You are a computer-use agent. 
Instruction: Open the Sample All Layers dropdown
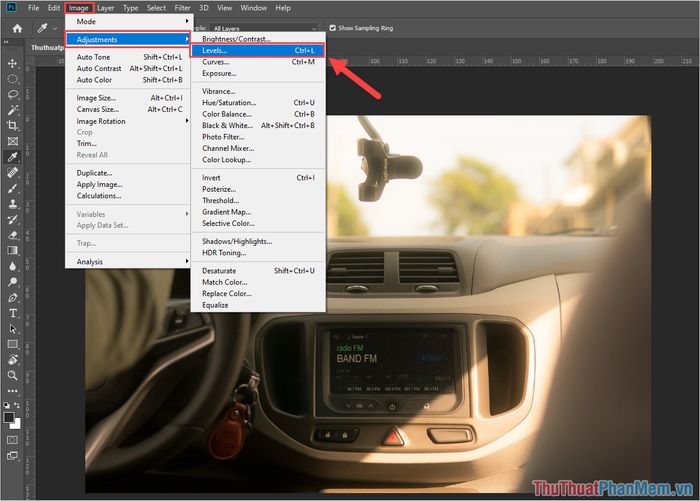click(x=264, y=29)
